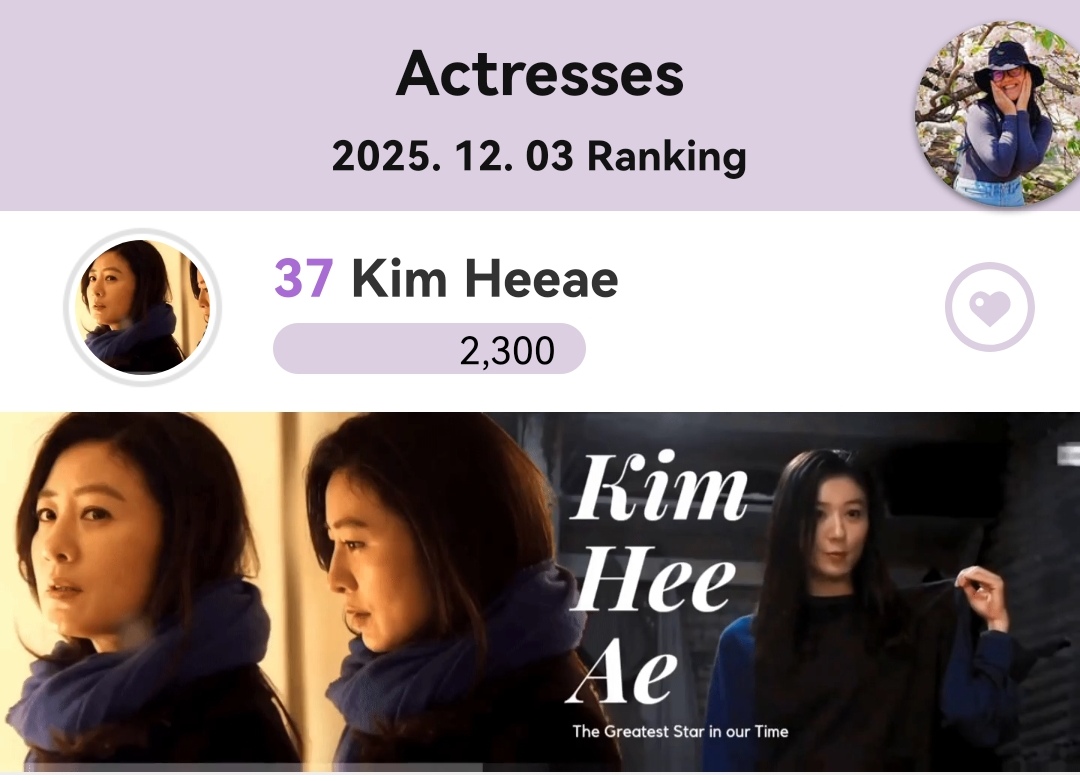This screenshot has width=1080, height=781.
Task: Select the profile-view photo in the banner
Action: [441, 592]
